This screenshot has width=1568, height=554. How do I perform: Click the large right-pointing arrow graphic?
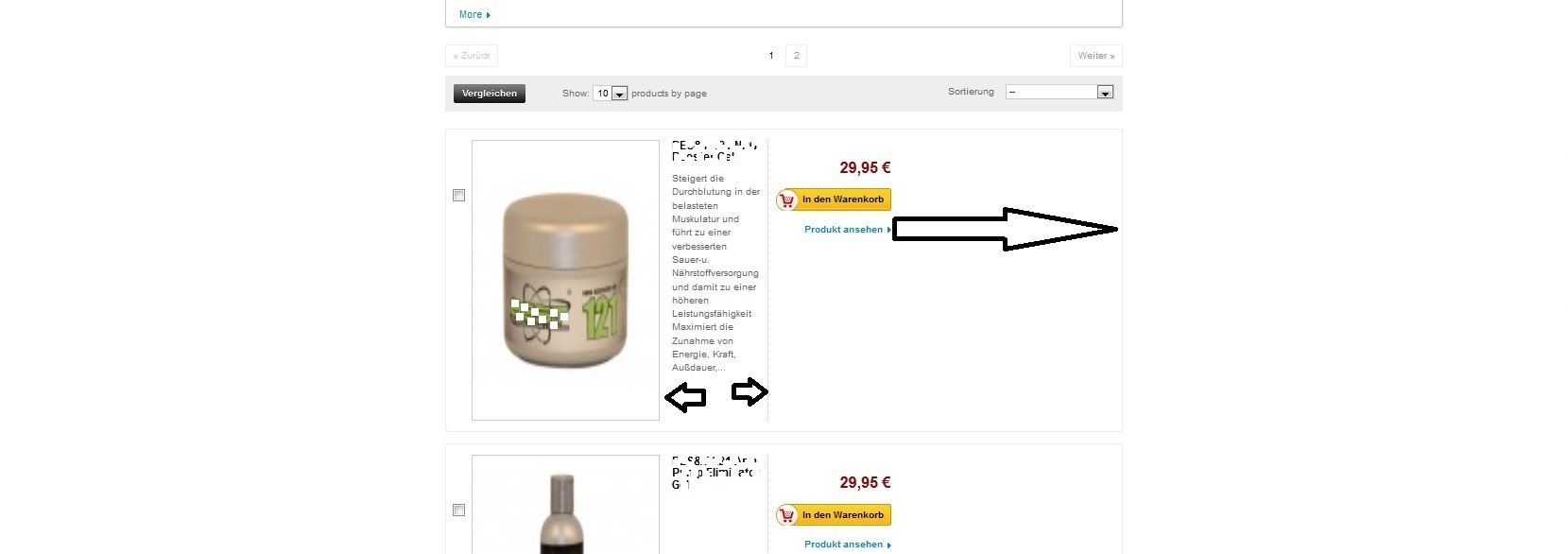pos(1006,229)
